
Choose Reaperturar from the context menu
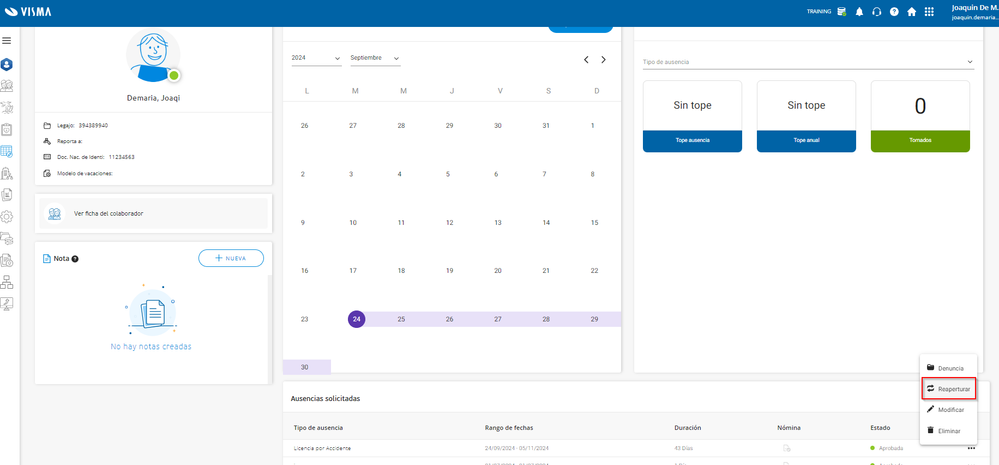click(948, 389)
